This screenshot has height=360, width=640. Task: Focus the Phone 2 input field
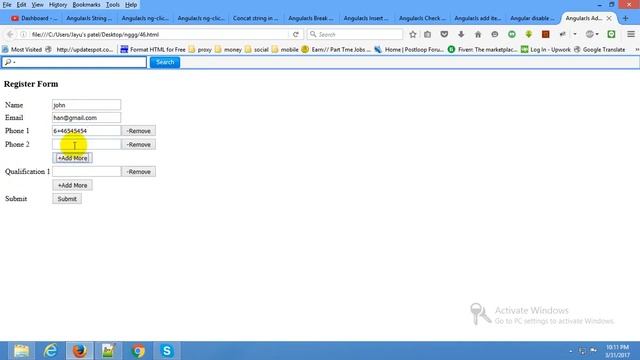coord(87,144)
